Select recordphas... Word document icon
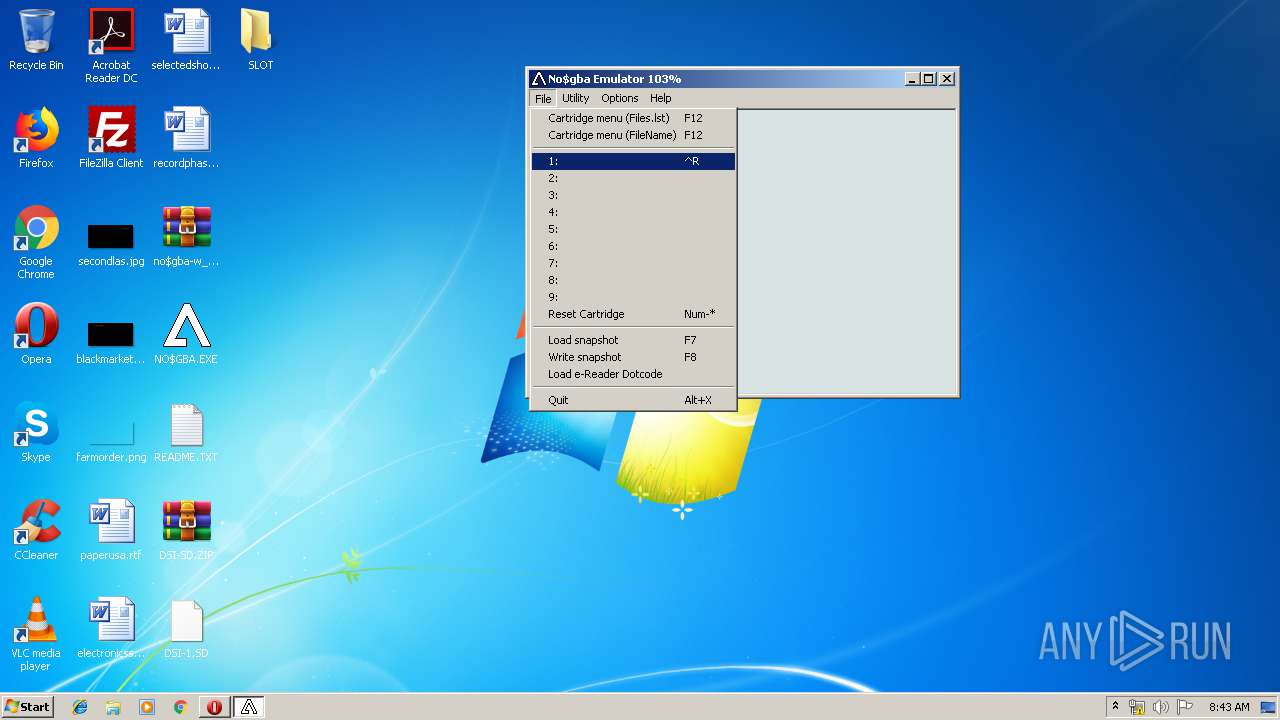Screen dimensions: 1280x720 186,138
